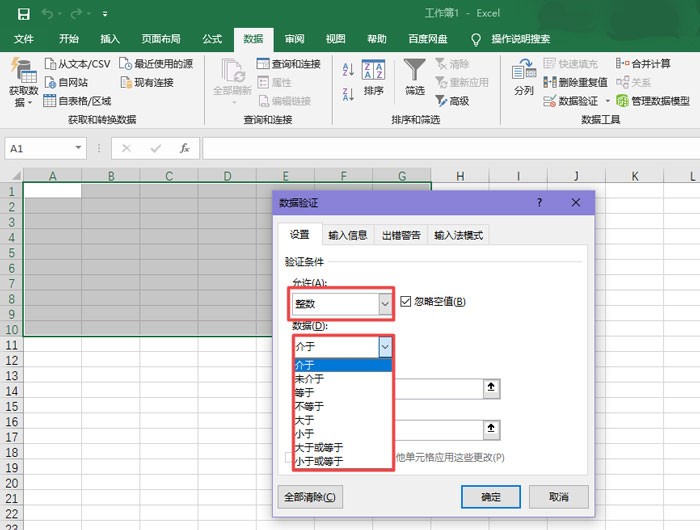Click the Name Box showing A1
This screenshot has width=700, height=530.
pos(45,148)
